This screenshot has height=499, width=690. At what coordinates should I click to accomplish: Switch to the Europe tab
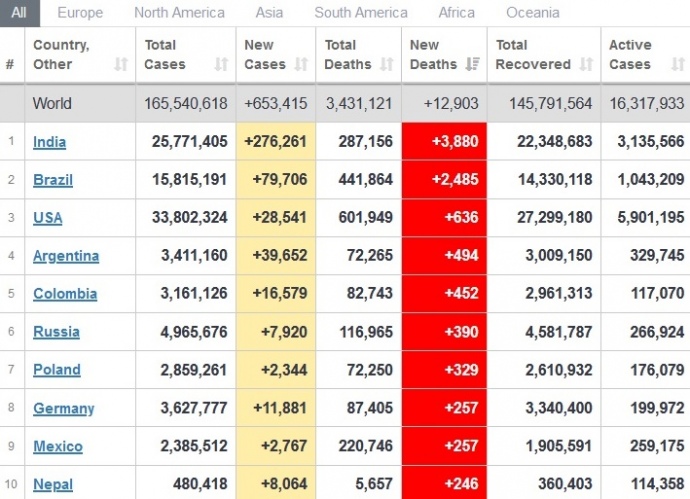click(80, 13)
